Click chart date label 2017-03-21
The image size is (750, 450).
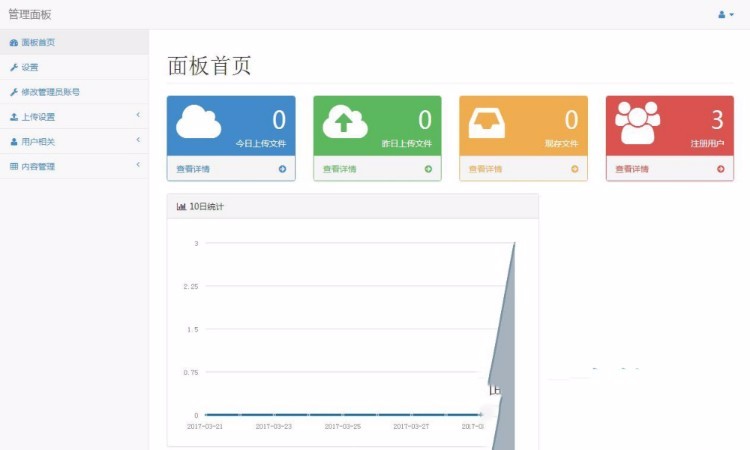205,426
